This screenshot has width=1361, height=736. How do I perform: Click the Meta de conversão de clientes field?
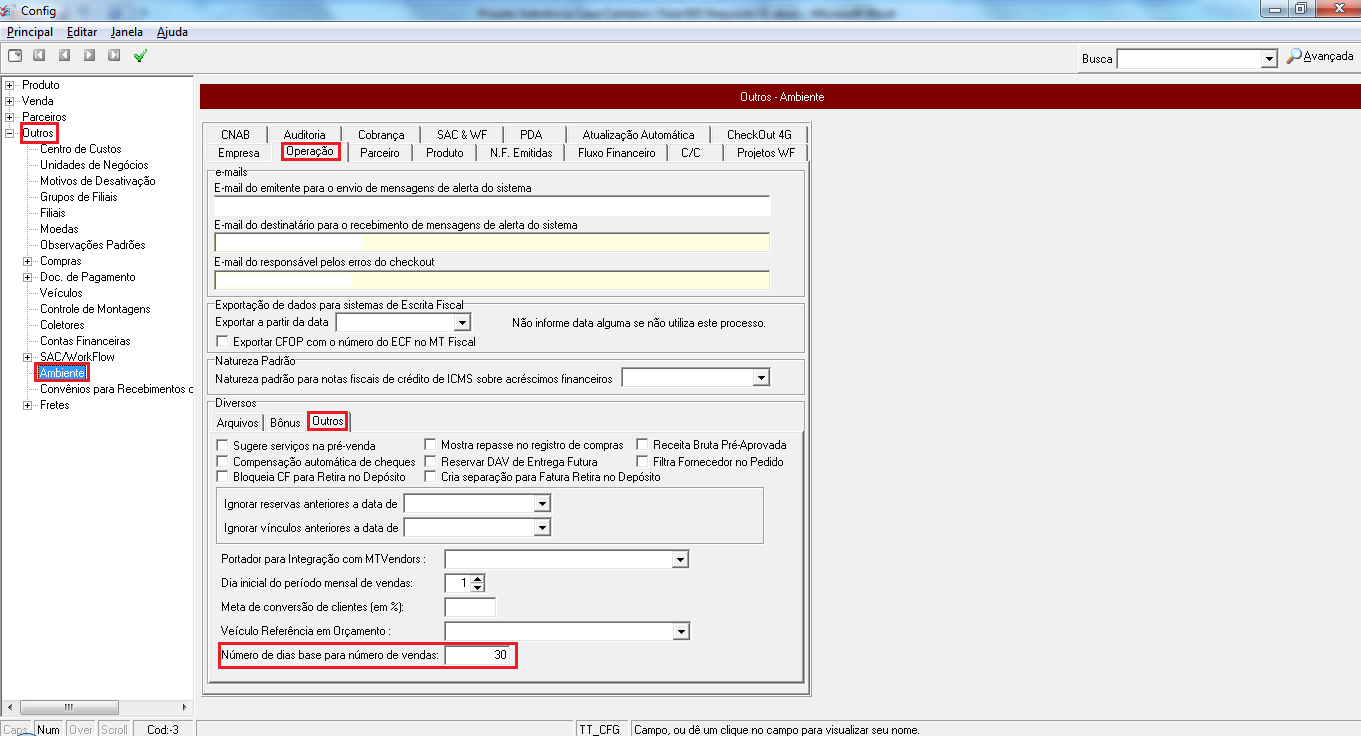click(x=470, y=607)
